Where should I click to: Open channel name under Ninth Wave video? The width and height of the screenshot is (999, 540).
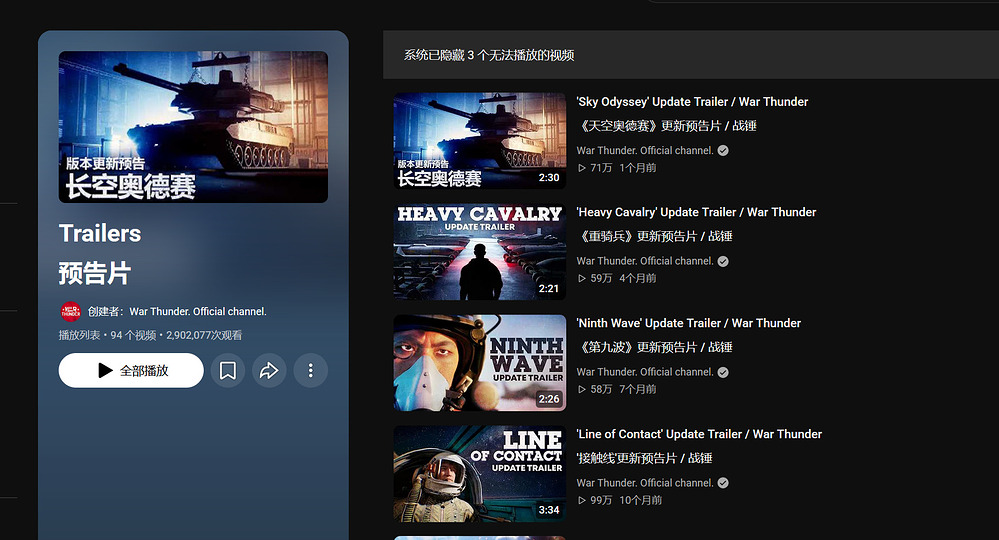(x=645, y=373)
